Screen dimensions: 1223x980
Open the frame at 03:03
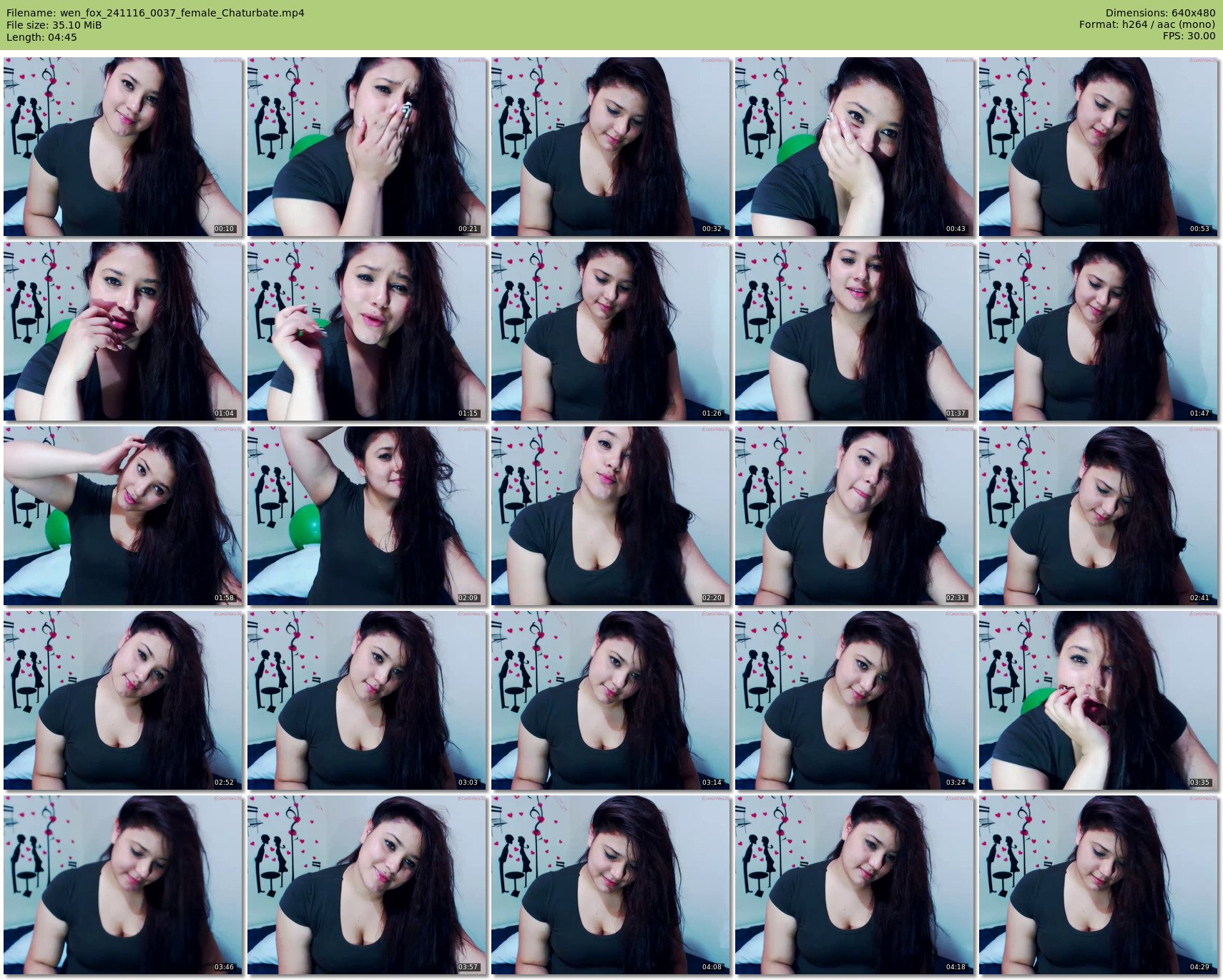(x=367, y=700)
